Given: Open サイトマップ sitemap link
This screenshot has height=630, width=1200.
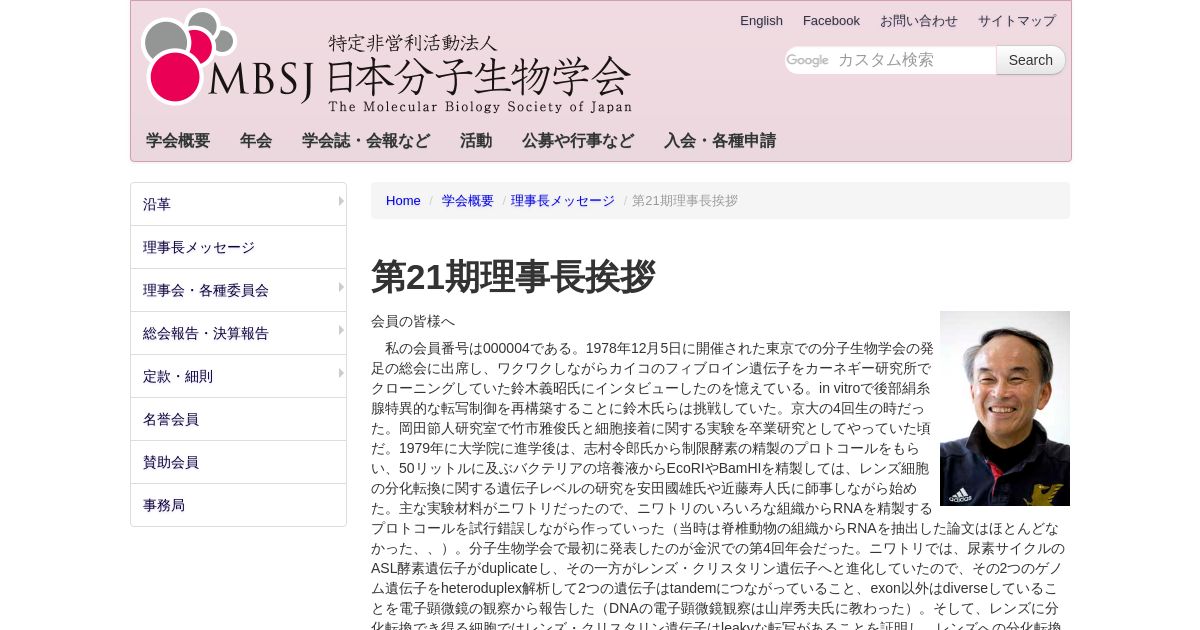Looking at the screenshot, I should tap(1016, 20).
